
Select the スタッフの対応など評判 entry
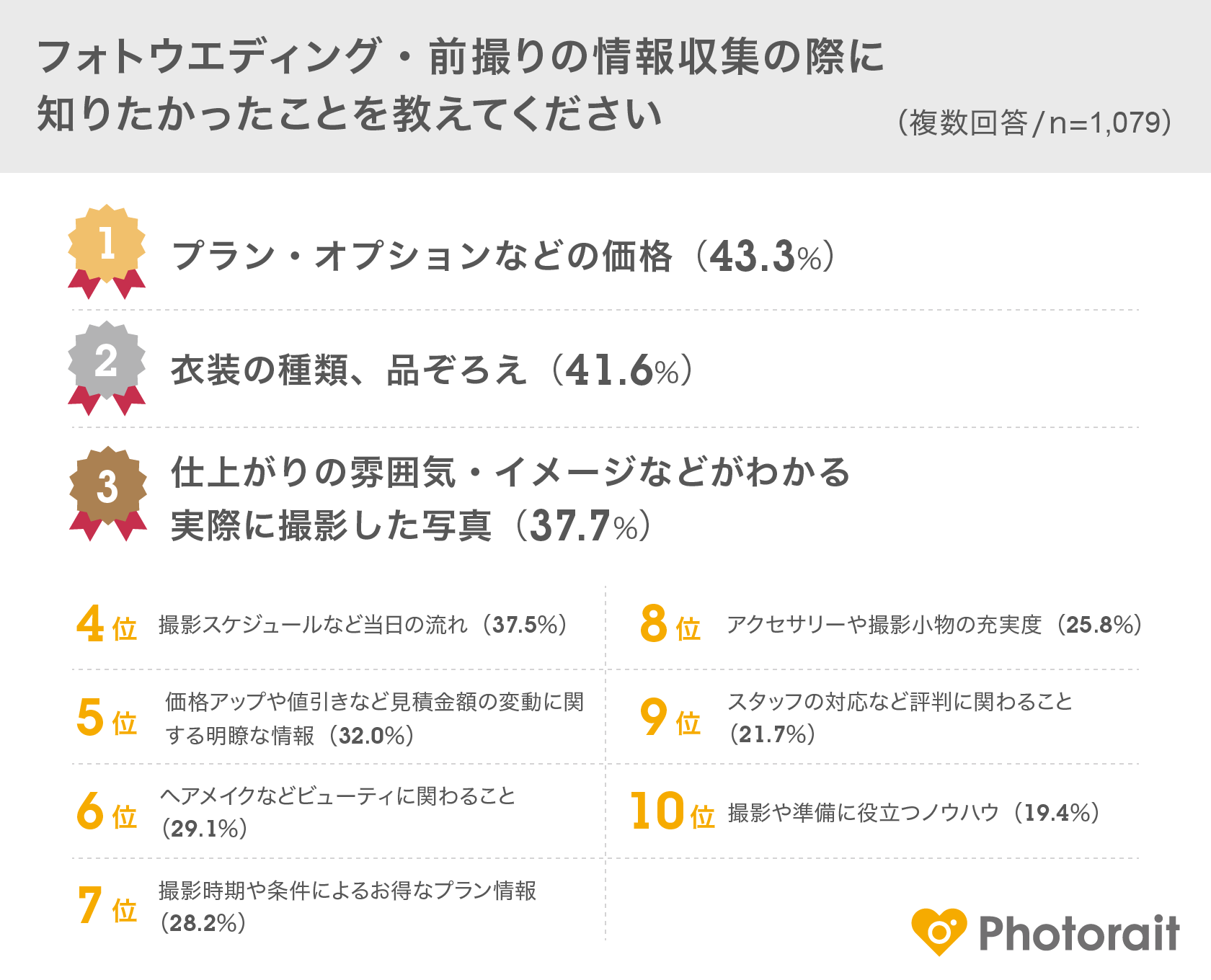[900, 717]
